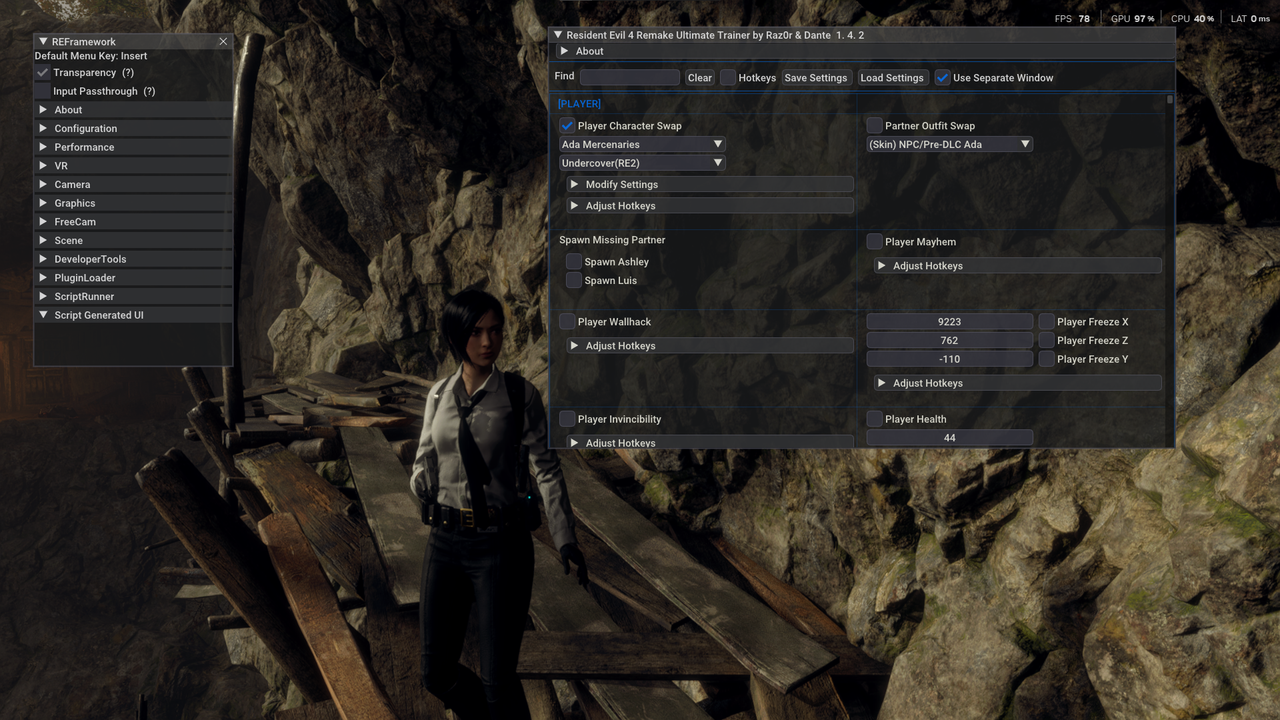Enable Player Wallhack checkbox
Viewport: 1280px width, 720px height.
[x=567, y=322]
